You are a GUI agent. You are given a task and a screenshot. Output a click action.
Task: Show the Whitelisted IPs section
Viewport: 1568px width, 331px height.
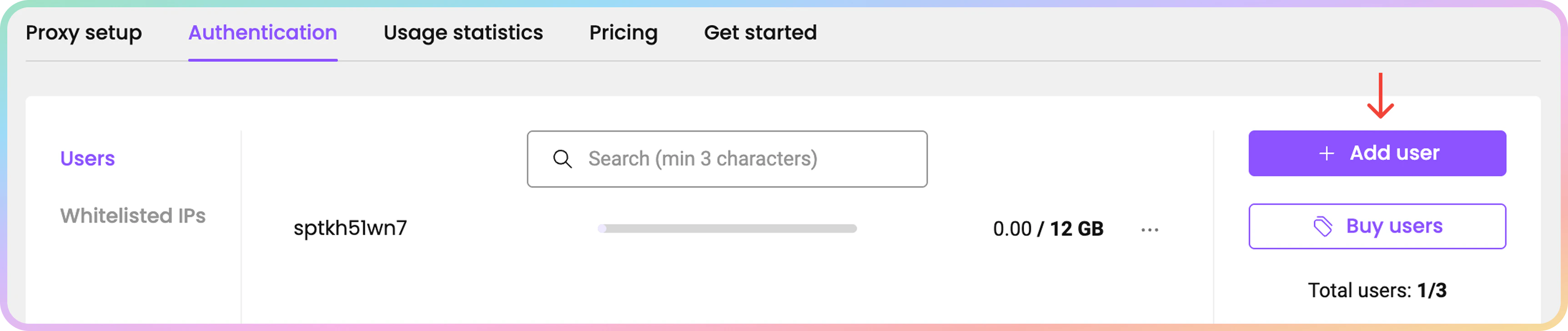click(x=133, y=216)
